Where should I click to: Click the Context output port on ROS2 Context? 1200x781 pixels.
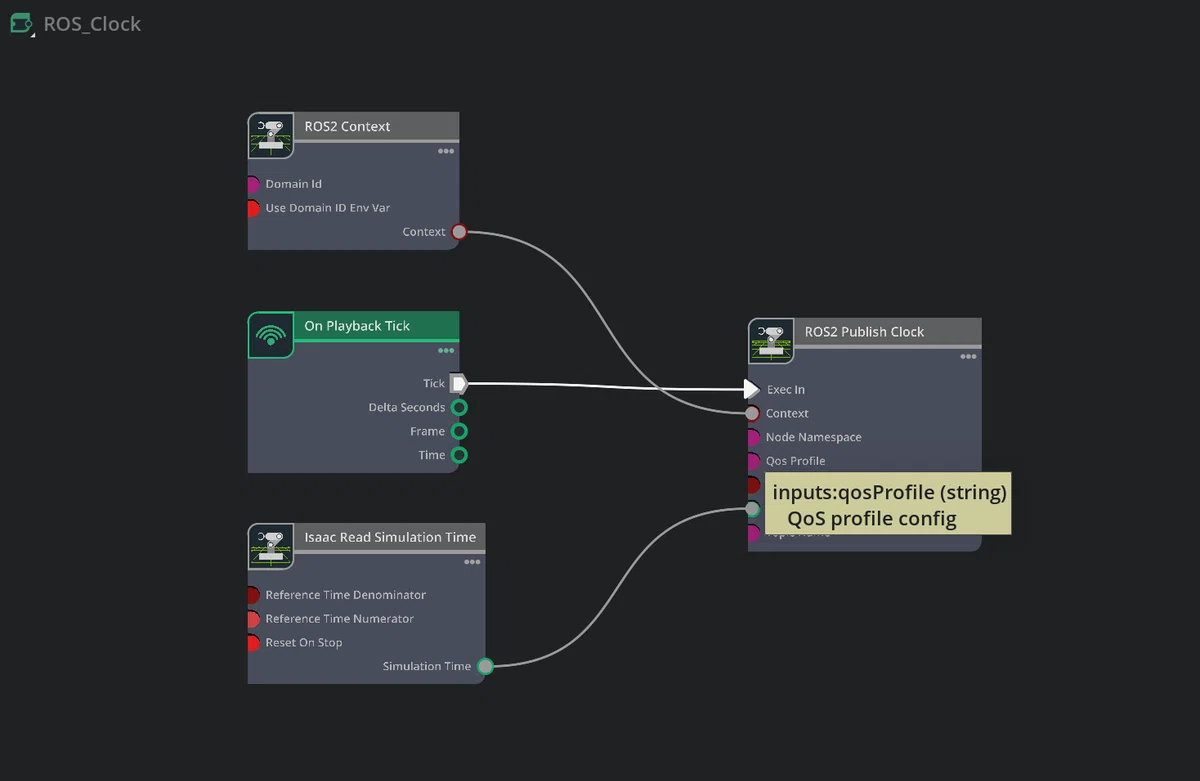[x=459, y=232]
